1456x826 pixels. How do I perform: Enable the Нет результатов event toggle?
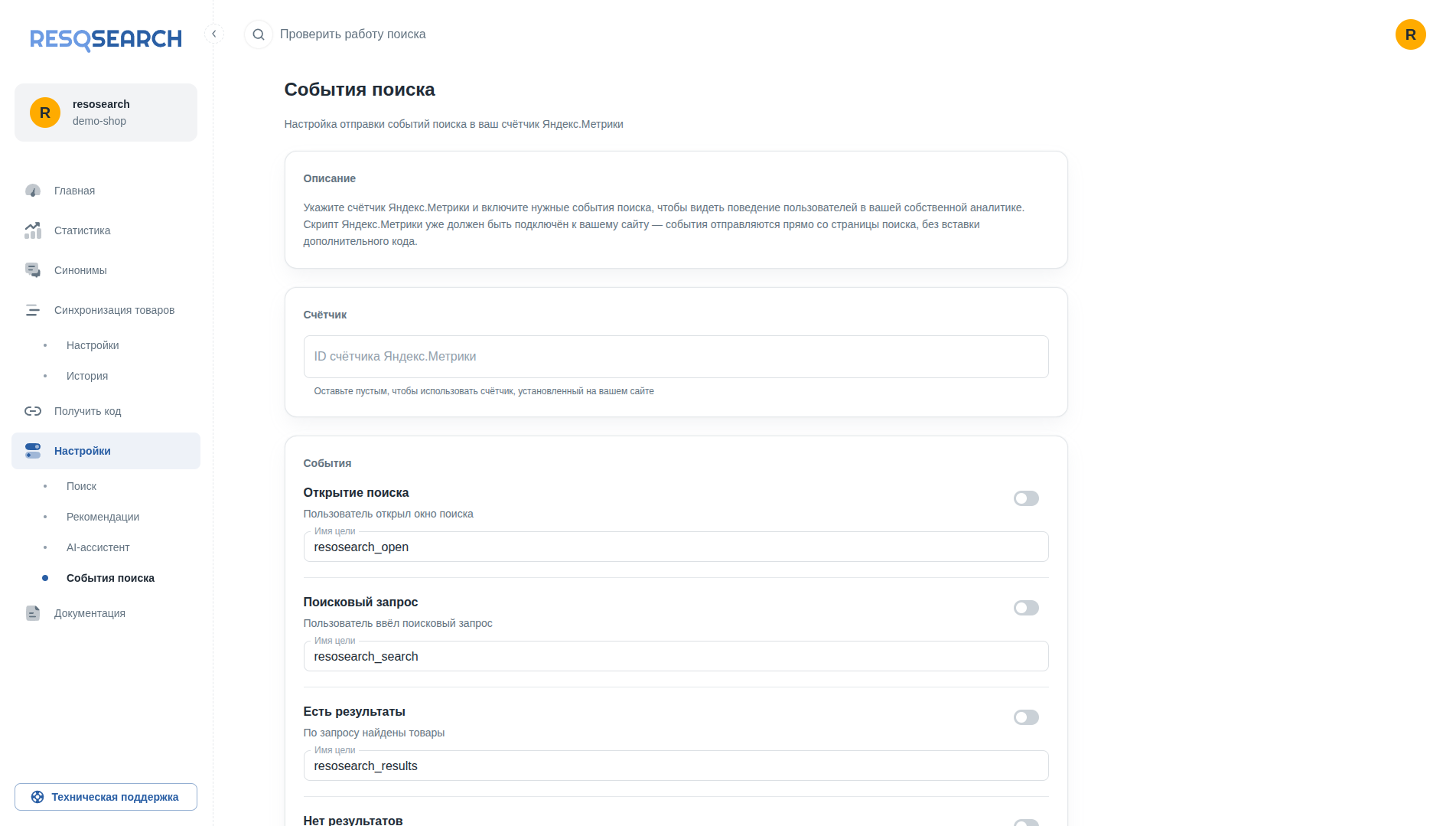(x=1026, y=822)
